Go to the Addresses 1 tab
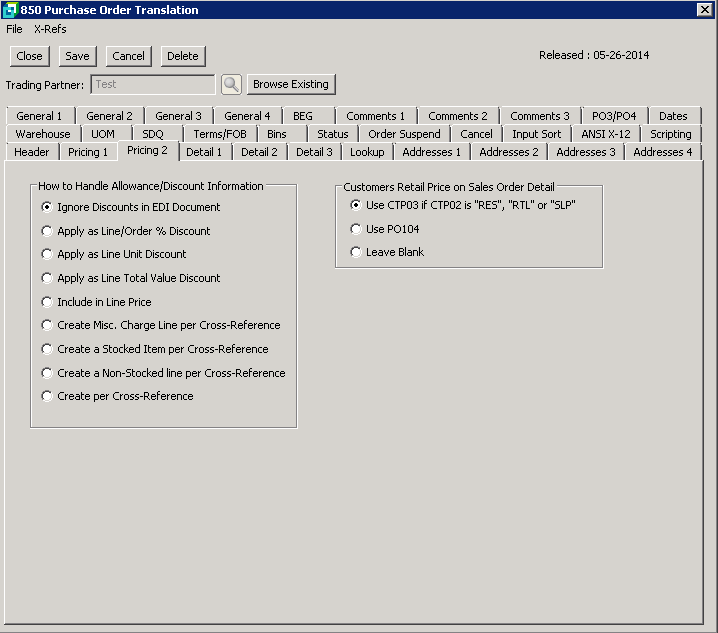The width and height of the screenshot is (718, 633). pos(431,152)
